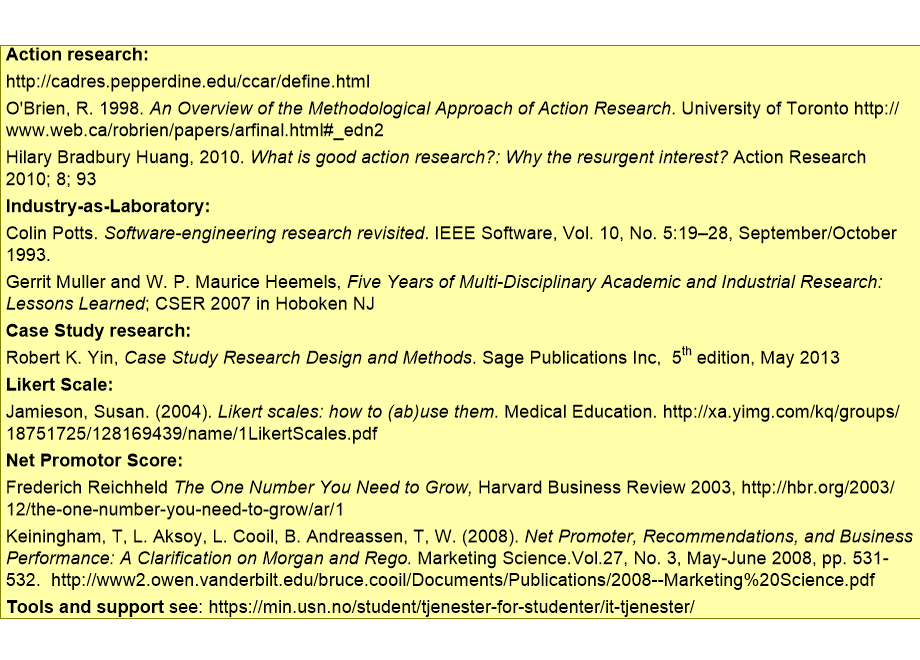This screenshot has width=920, height=660.
Task: Click 'CSER 2007 in Hoboken NJ'
Action: coord(265,304)
